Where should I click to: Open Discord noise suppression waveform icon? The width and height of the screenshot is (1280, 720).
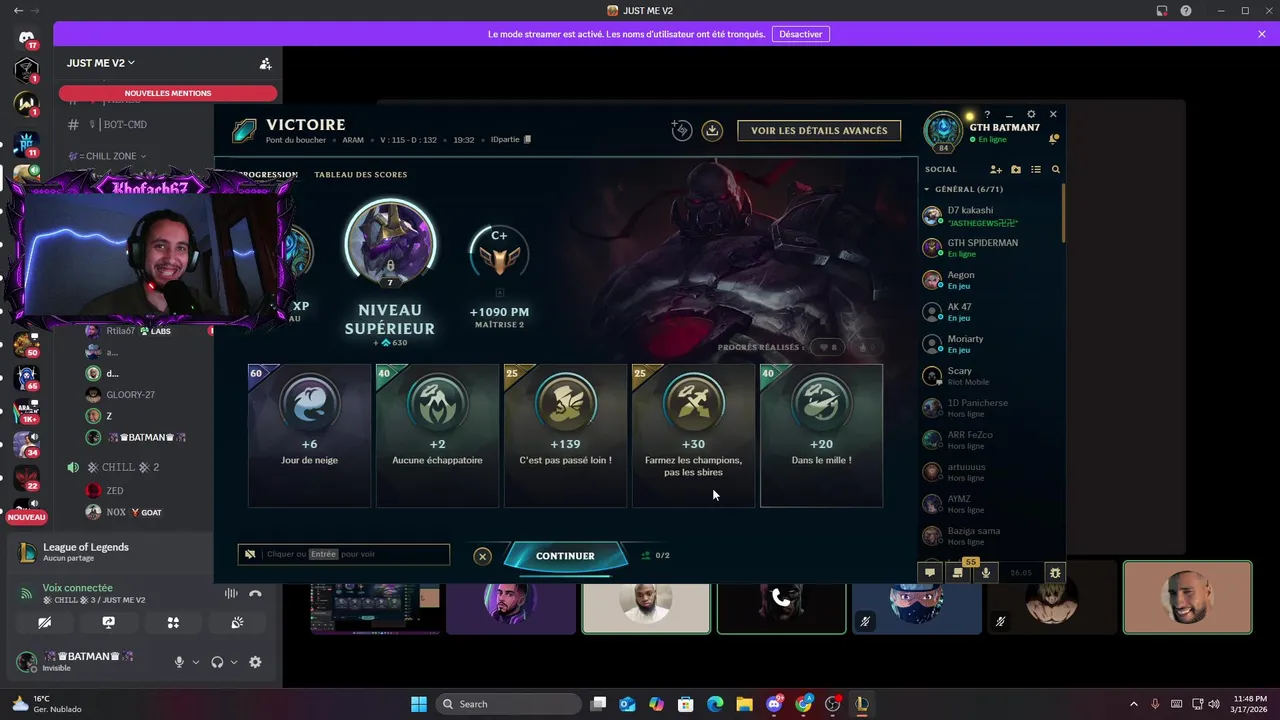click(231, 594)
